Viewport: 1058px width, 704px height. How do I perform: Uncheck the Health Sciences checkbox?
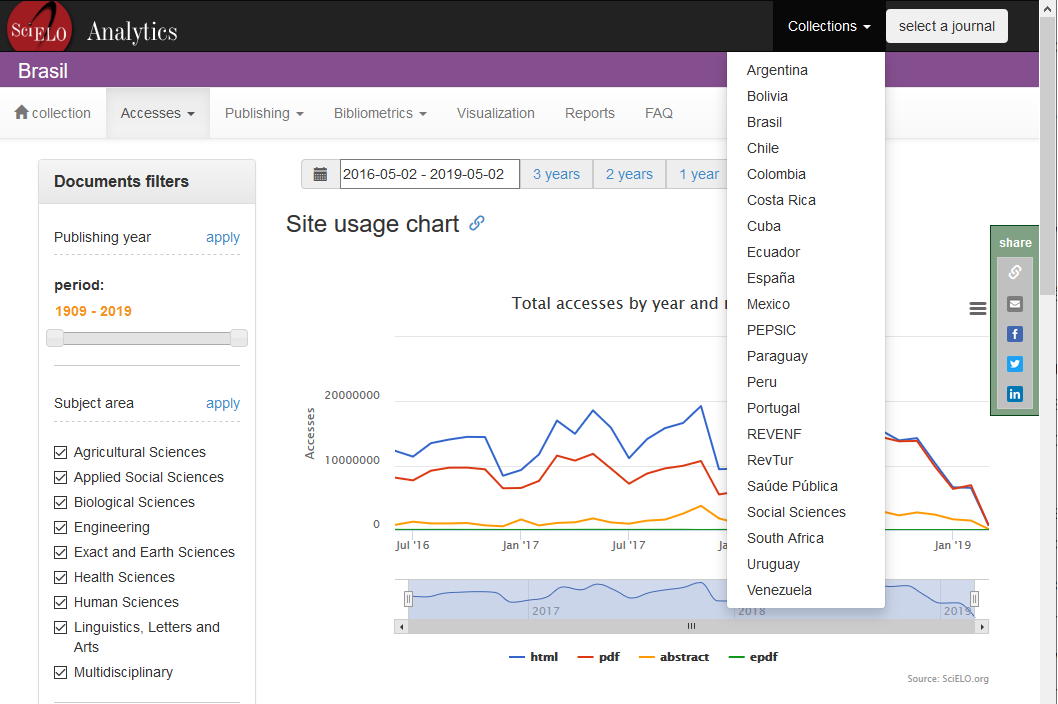tap(61, 577)
